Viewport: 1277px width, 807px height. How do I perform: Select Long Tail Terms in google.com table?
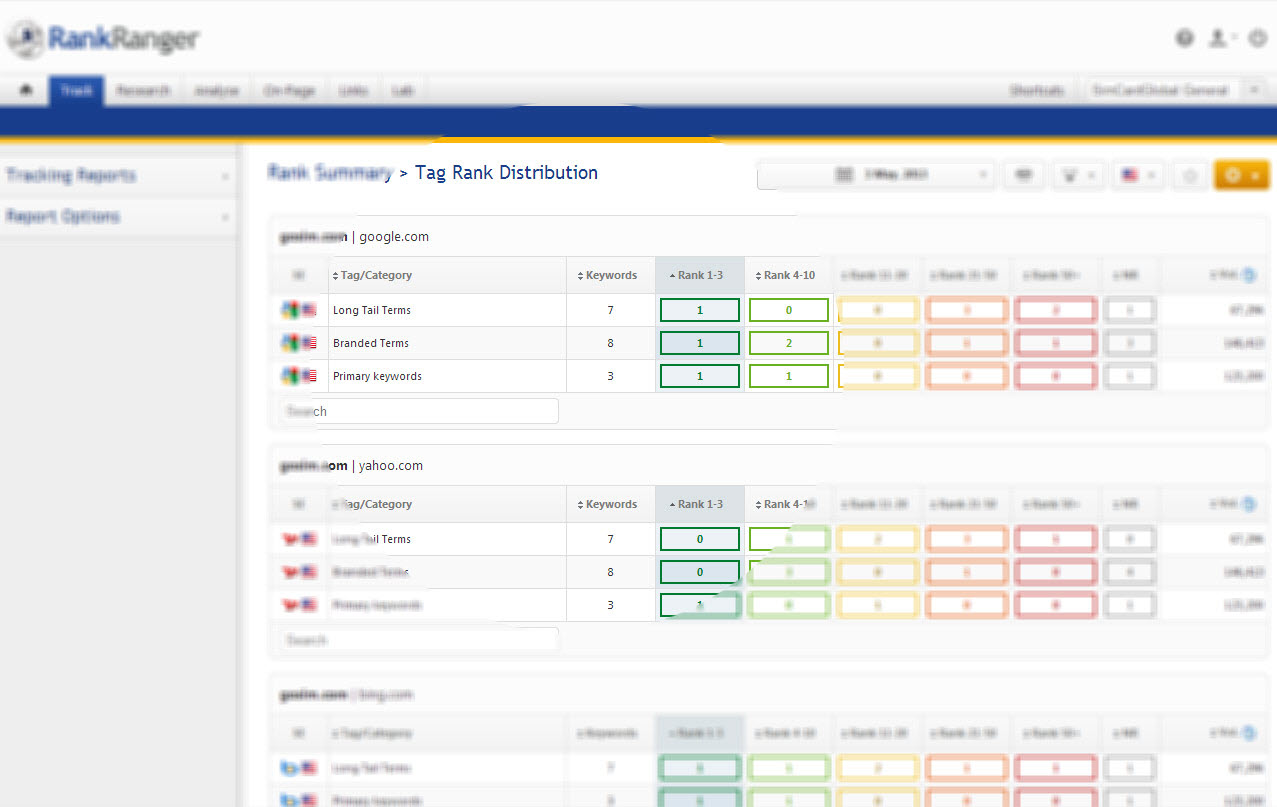click(372, 310)
